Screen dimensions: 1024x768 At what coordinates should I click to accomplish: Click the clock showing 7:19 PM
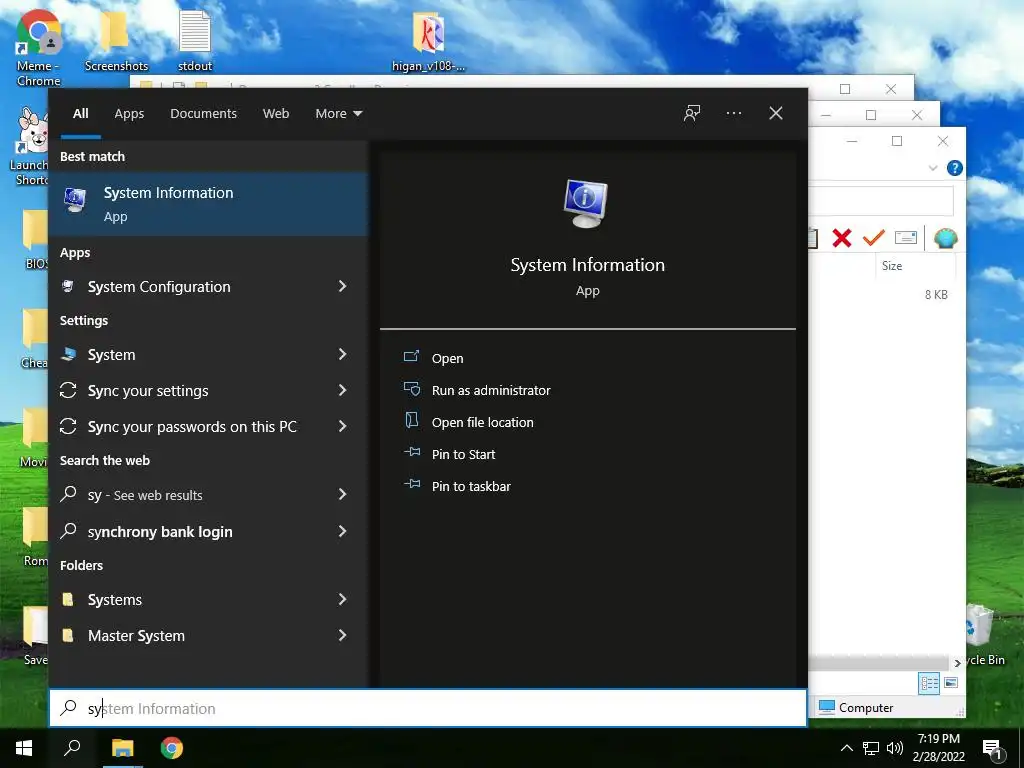[938, 739]
